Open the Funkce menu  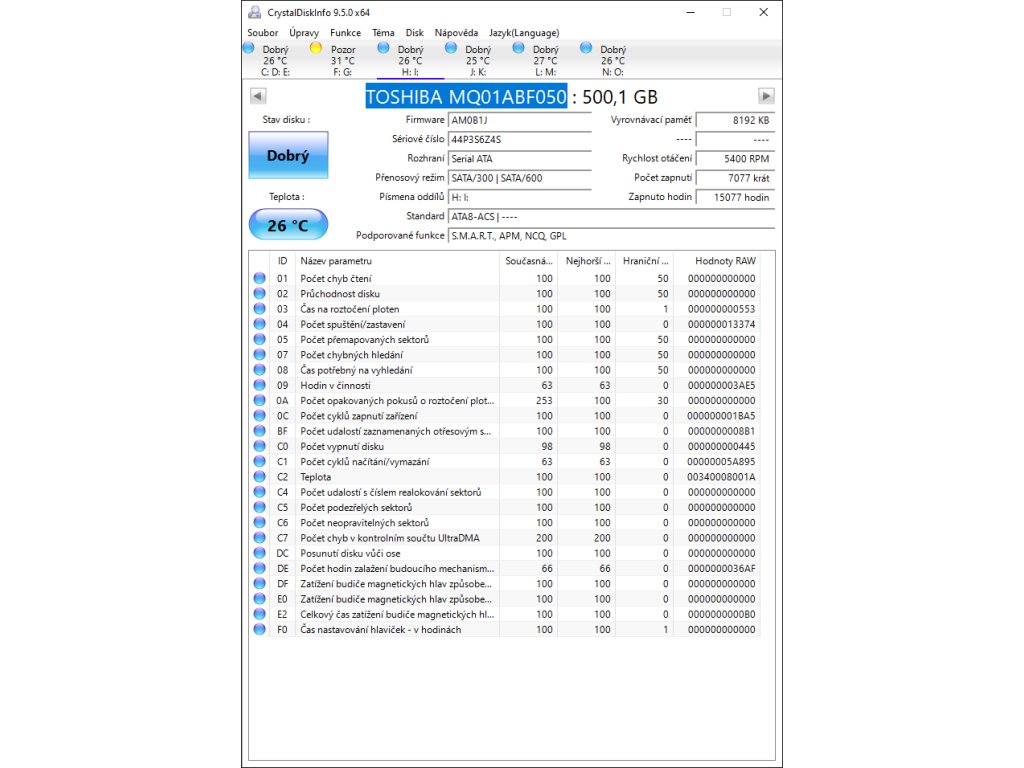tap(345, 33)
